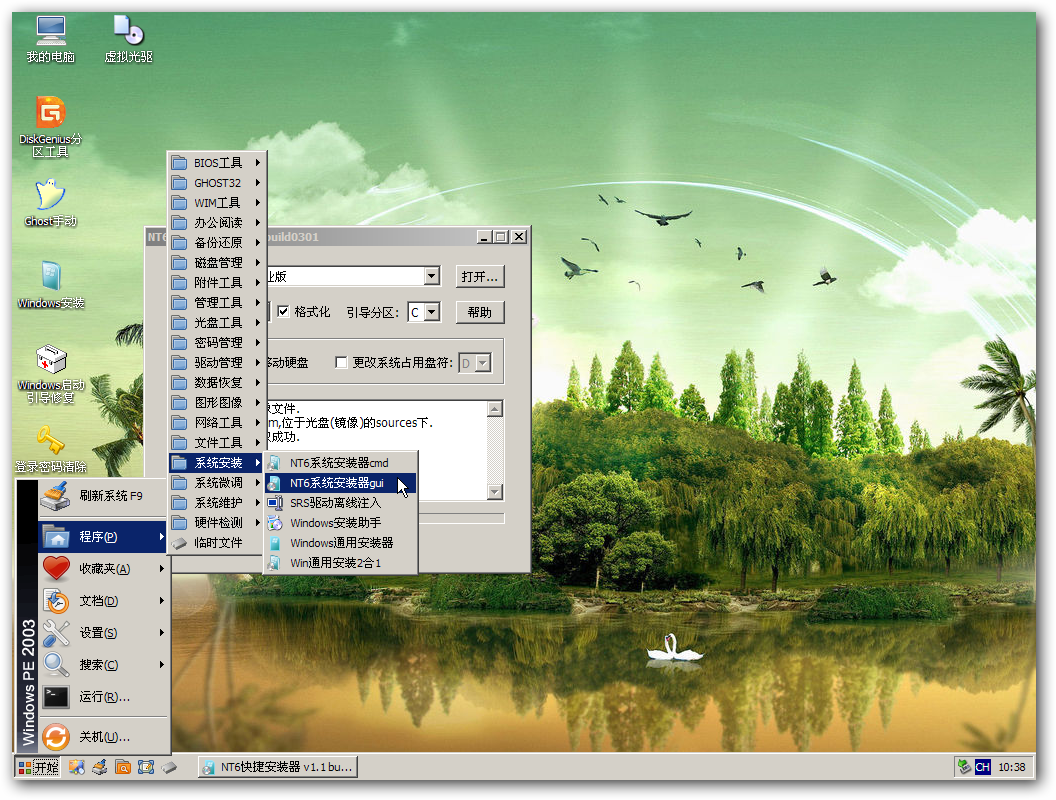Click the gray drive icon in quick launch
1056x800 pixels.
point(168,766)
